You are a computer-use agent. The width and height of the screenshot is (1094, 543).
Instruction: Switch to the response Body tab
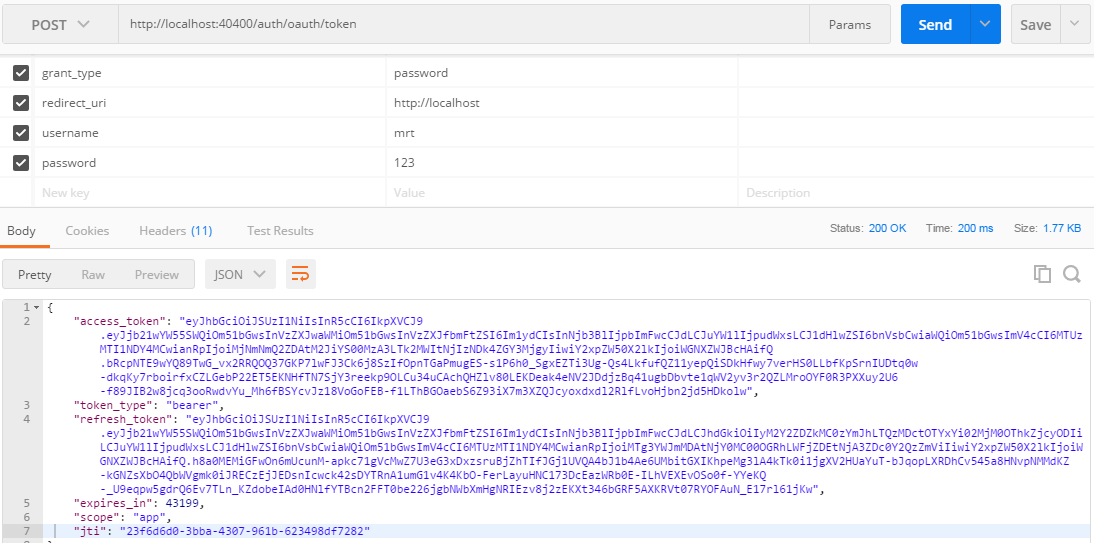(21, 230)
